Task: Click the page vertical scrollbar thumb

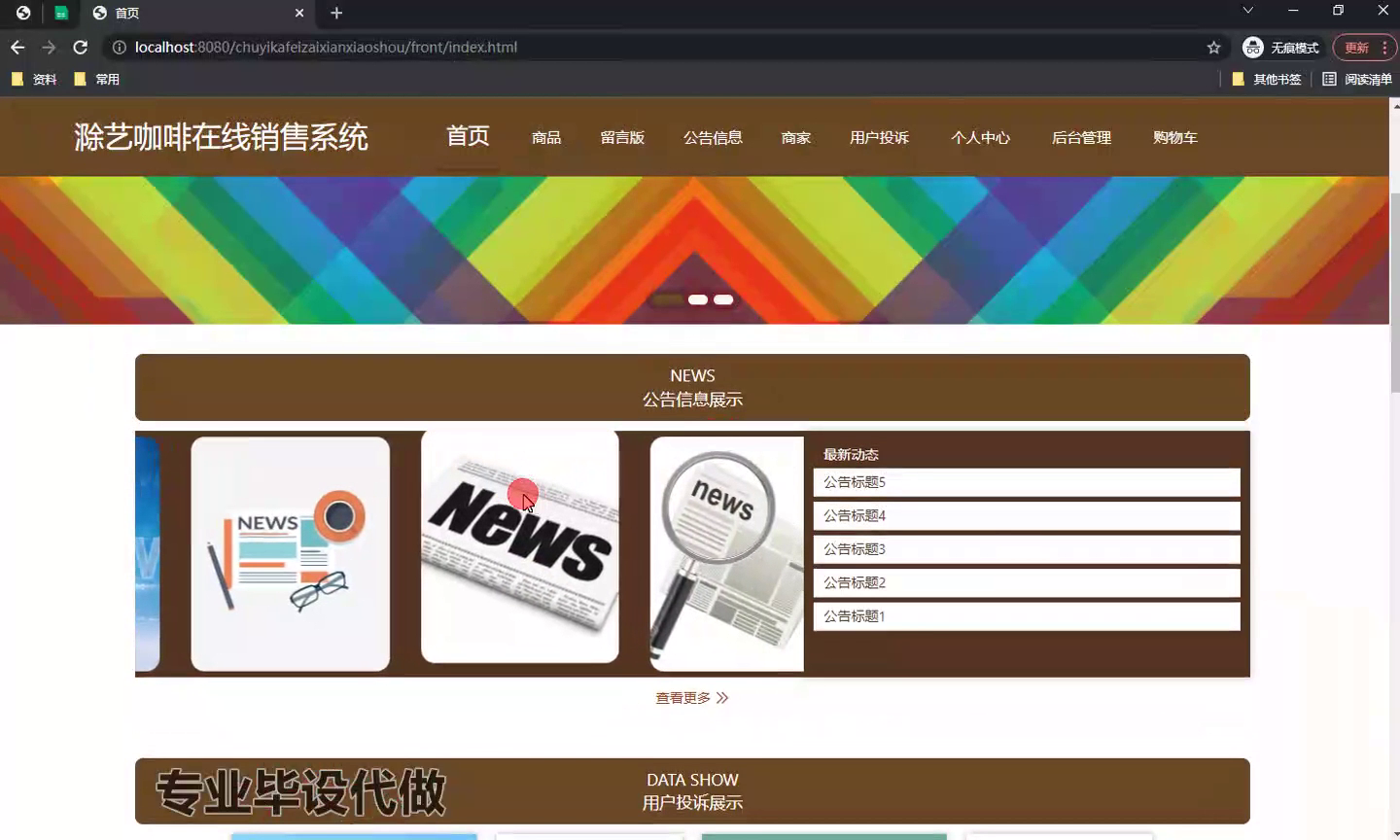Action: [1394, 292]
